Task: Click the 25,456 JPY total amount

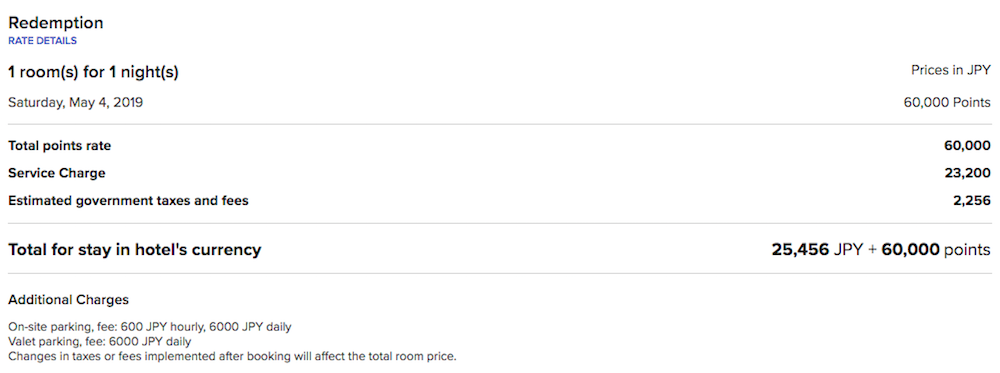Action: pyautogui.click(x=818, y=249)
